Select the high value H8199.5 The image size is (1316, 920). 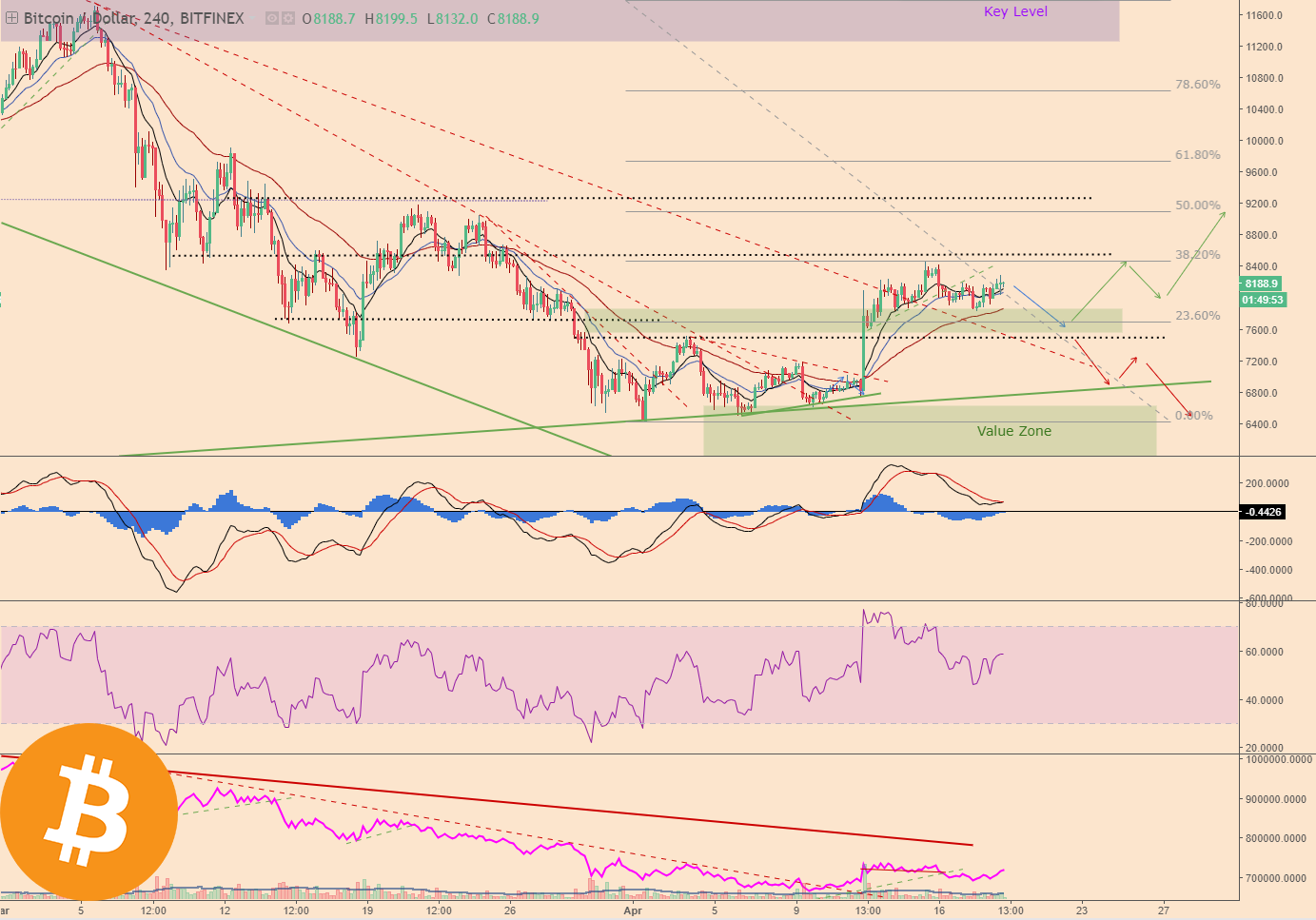pos(391,18)
